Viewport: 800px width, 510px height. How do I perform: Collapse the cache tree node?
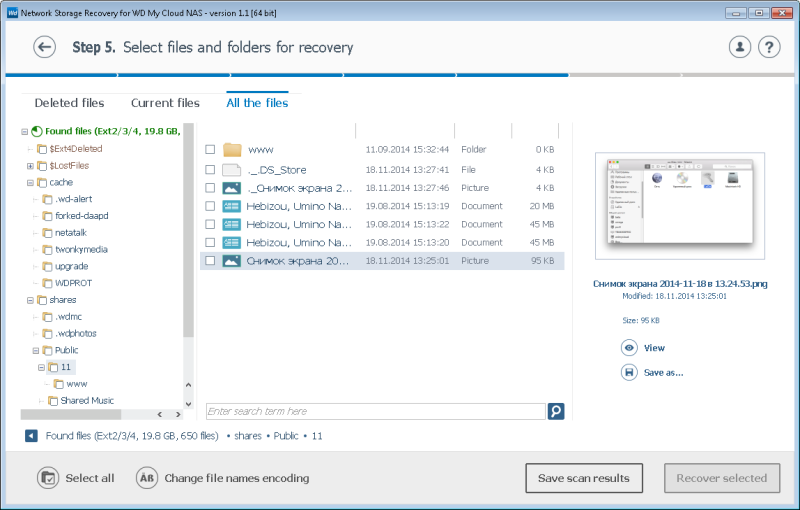(x=30, y=183)
